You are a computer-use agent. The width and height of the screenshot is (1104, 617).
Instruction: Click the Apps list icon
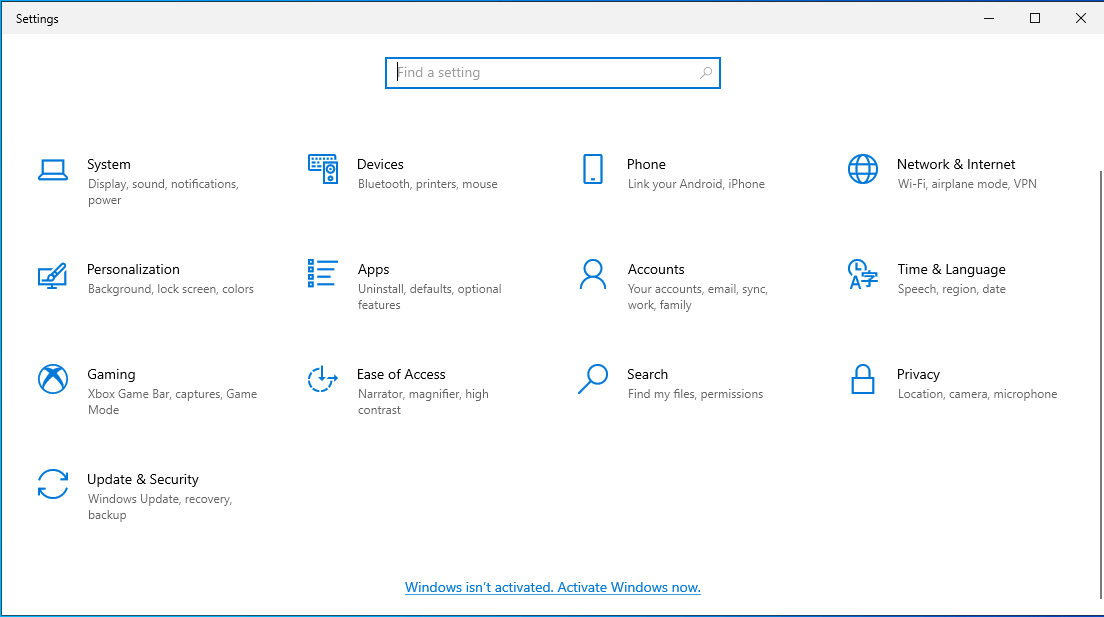tap(322, 273)
